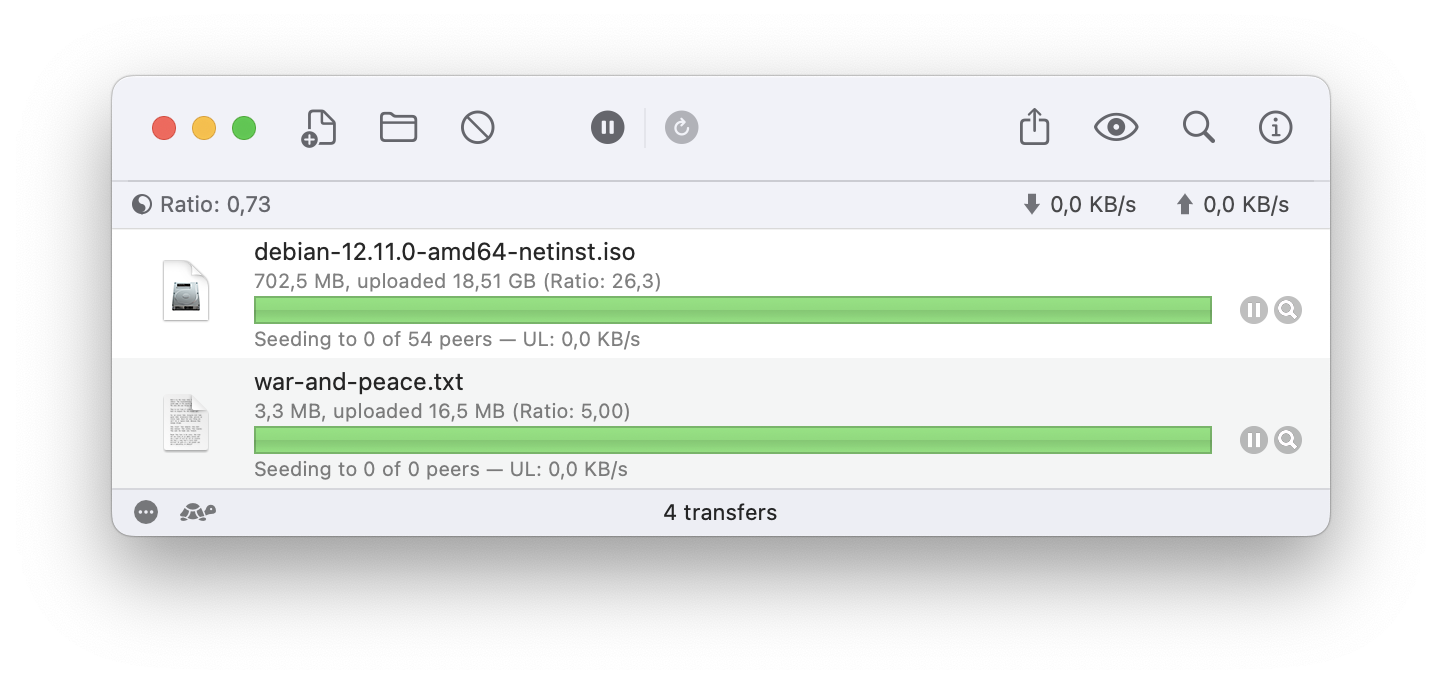Reveal war-and-peace.txt in Finder
This screenshot has width=1442, height=684.
[1288, 440]
